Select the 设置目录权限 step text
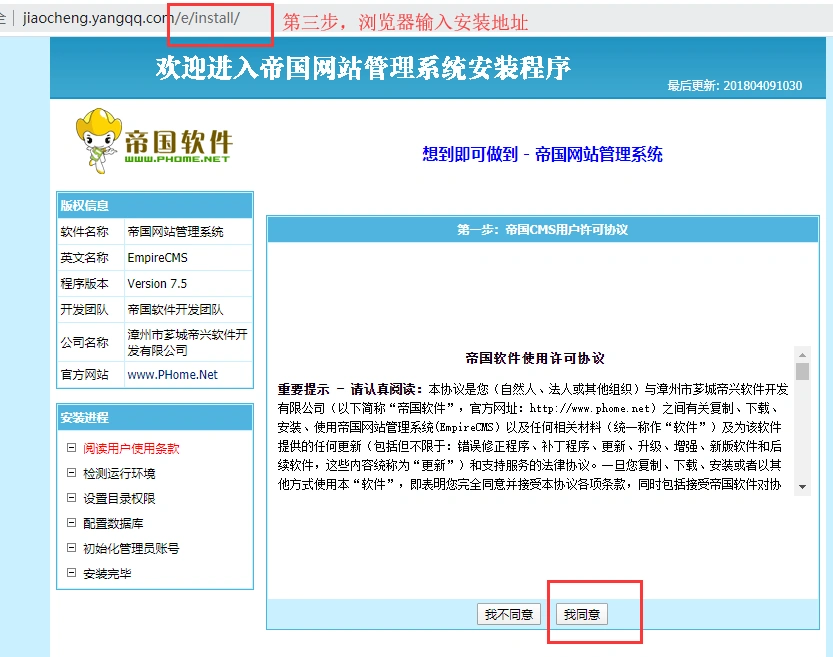This screenshot has height=657, width=833. pos(119,498)
